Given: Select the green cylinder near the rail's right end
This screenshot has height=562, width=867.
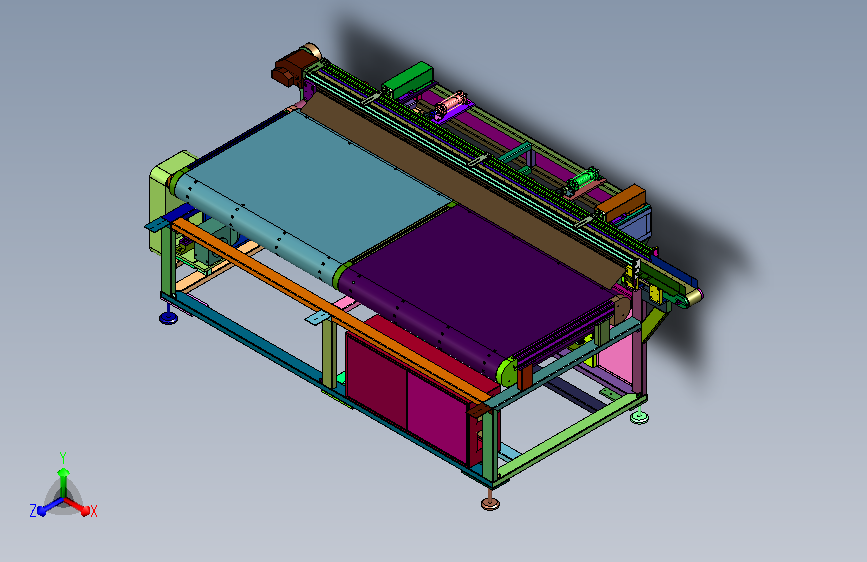Looking at the screenshot, I should (x=582, y=181).
